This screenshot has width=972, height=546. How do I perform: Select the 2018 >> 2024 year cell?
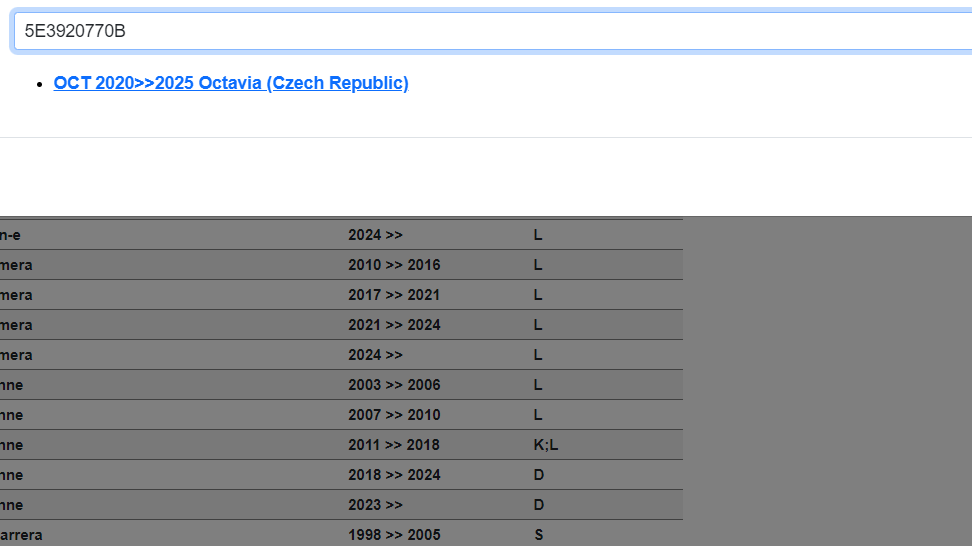click(394, 475)
